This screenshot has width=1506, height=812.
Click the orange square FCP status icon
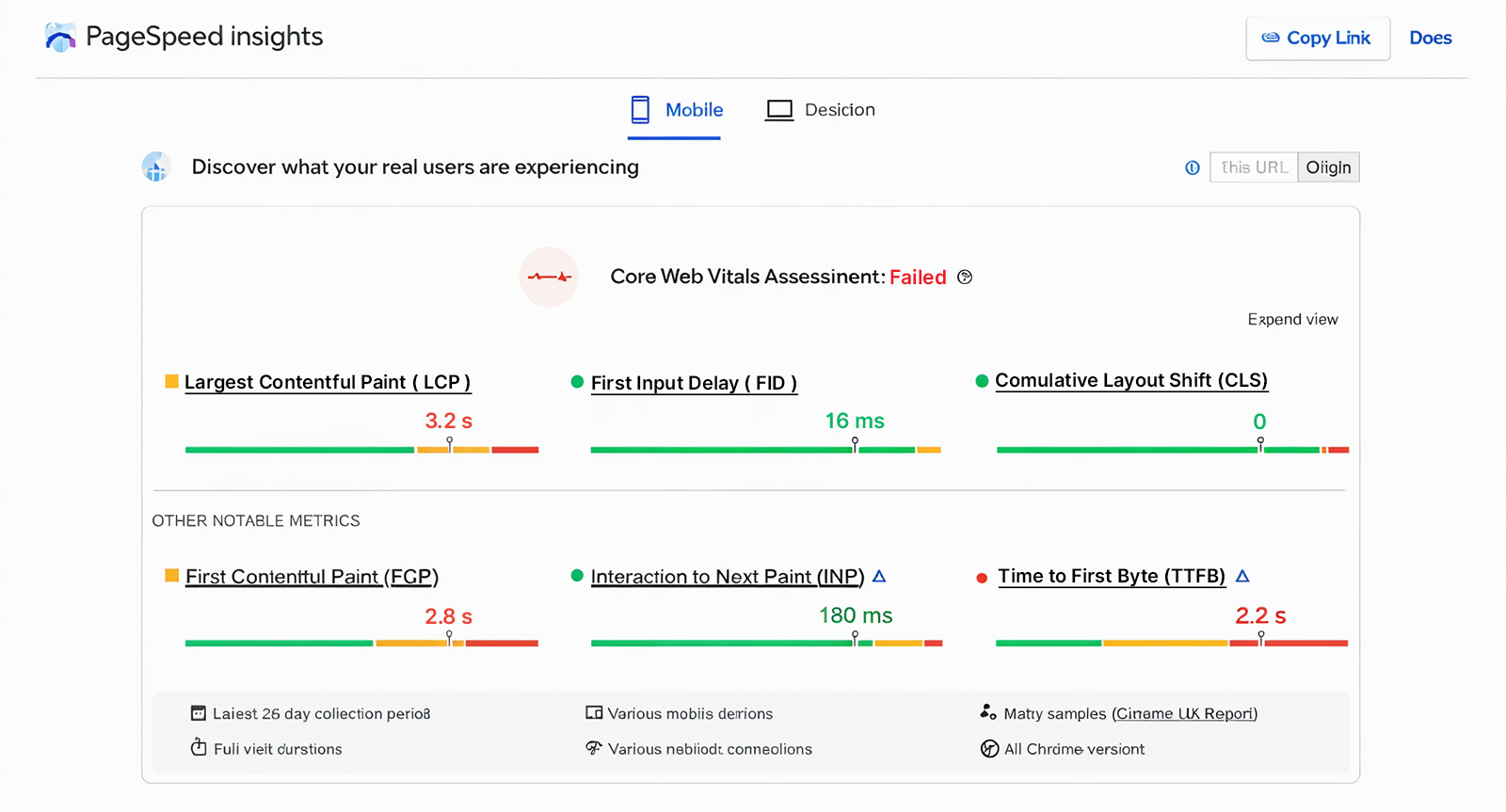[171, 575]
